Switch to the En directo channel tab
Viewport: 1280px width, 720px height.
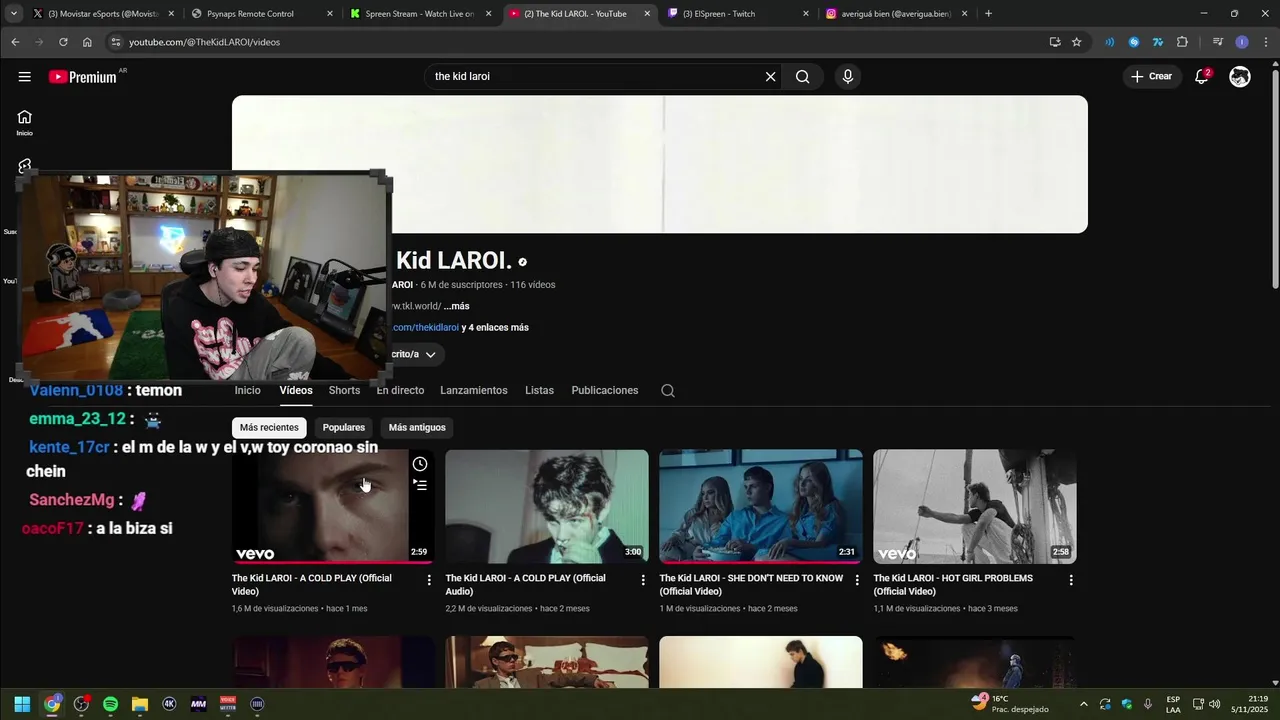coord(400,391)
